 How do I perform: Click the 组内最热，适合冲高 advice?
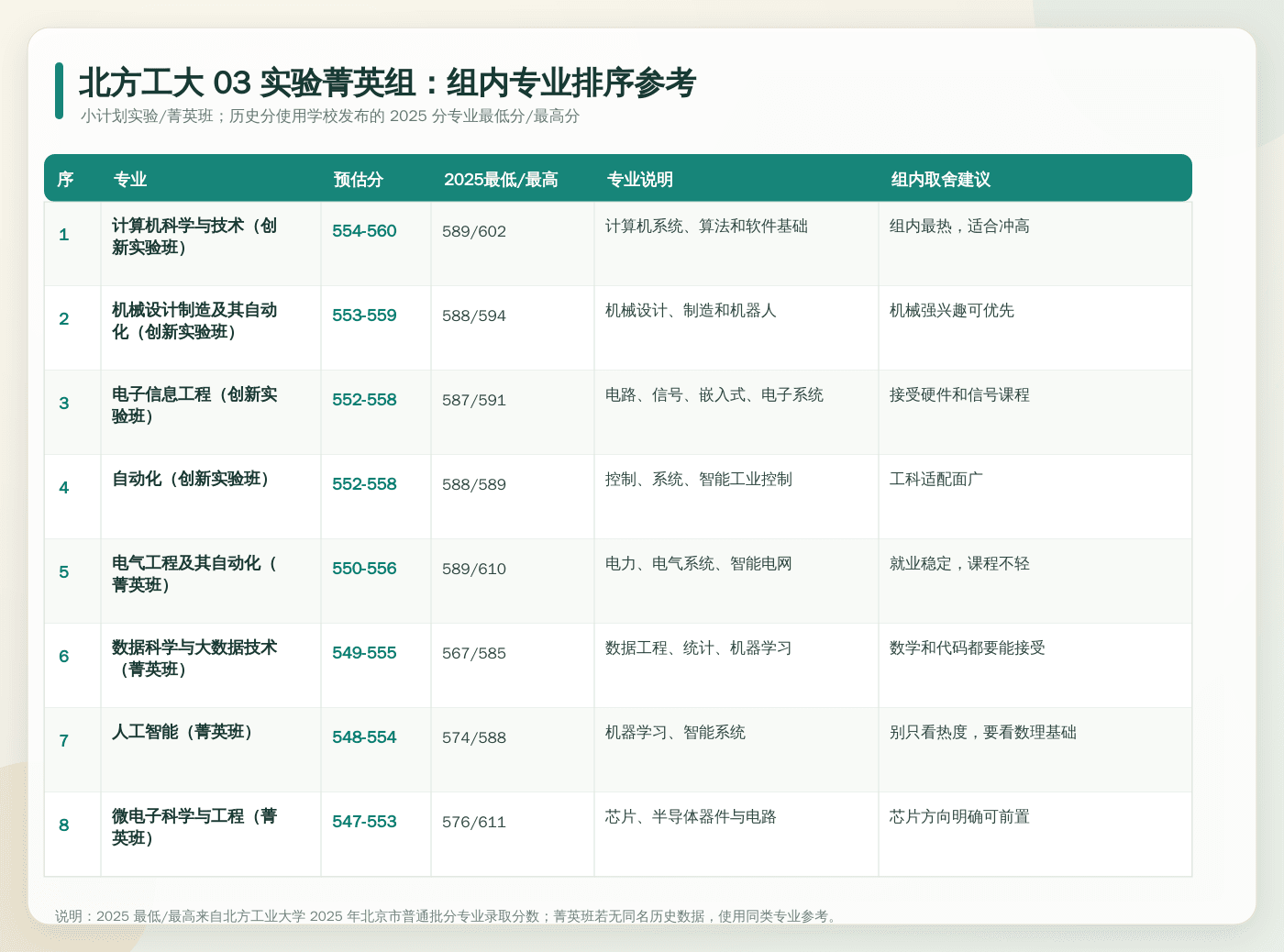tap(959, 227)
